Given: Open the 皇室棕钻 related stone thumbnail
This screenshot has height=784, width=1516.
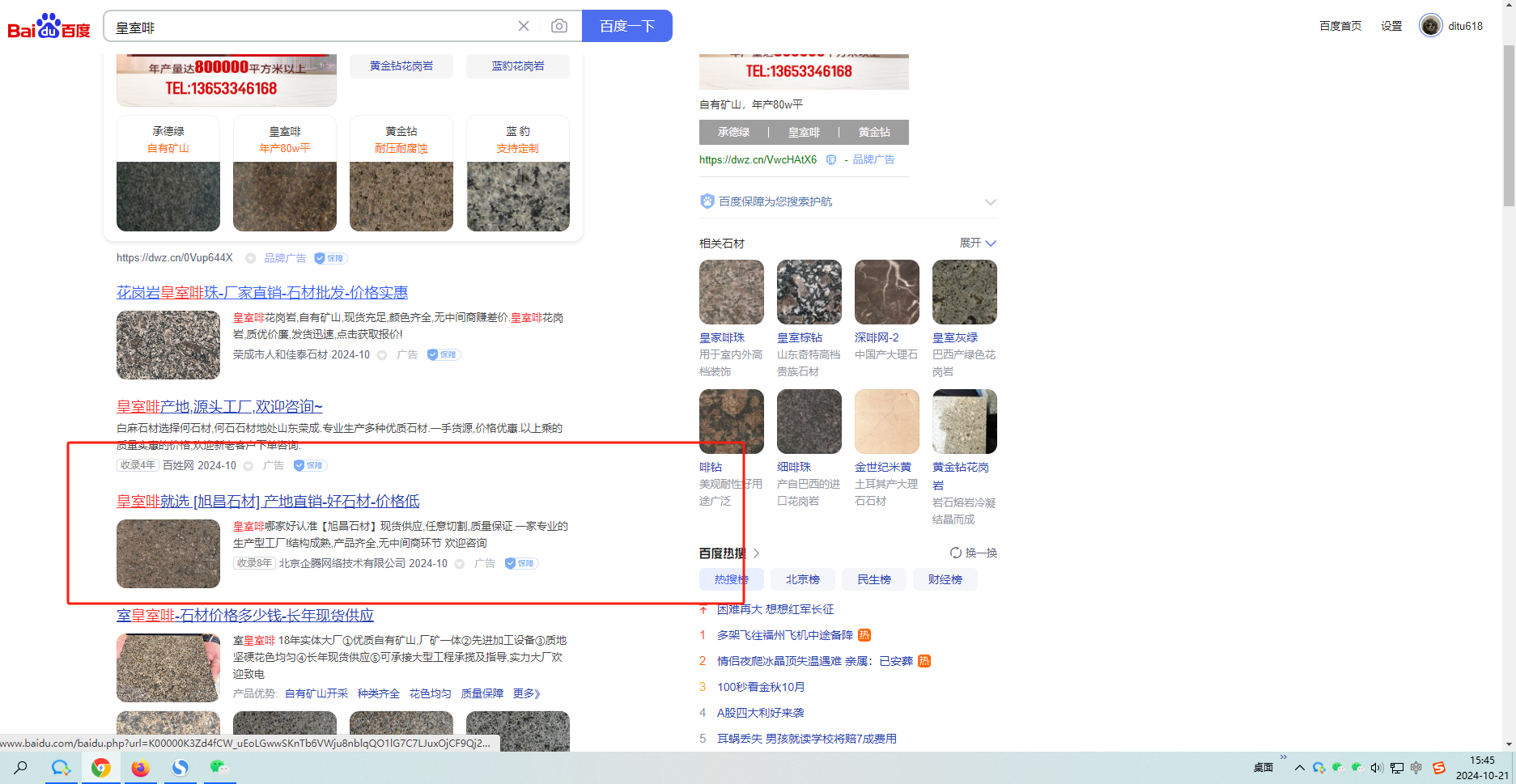Looking at the screenshot, I should [x=809, y=292].
